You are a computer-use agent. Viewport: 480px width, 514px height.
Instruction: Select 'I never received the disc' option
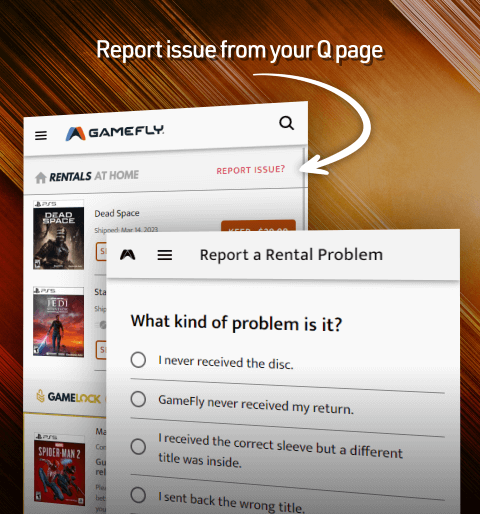click(x=138, y=360)
